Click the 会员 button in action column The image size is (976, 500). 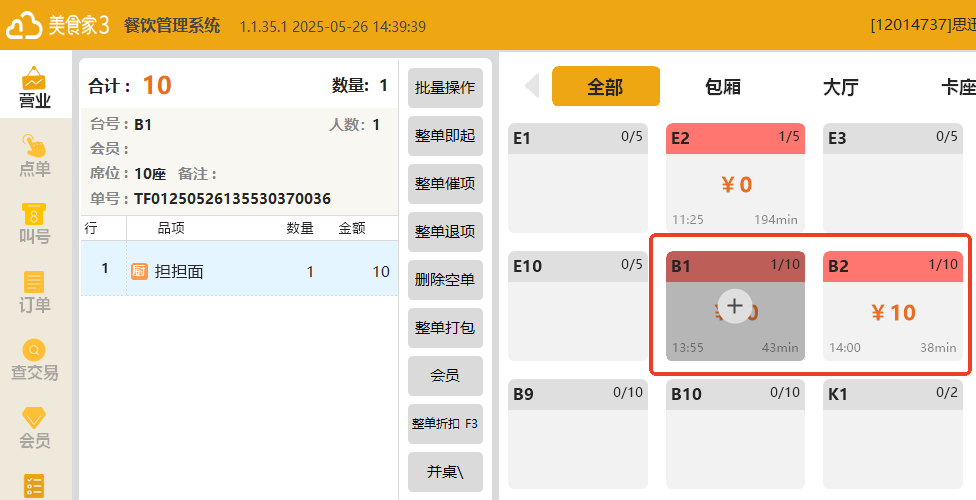445,375
